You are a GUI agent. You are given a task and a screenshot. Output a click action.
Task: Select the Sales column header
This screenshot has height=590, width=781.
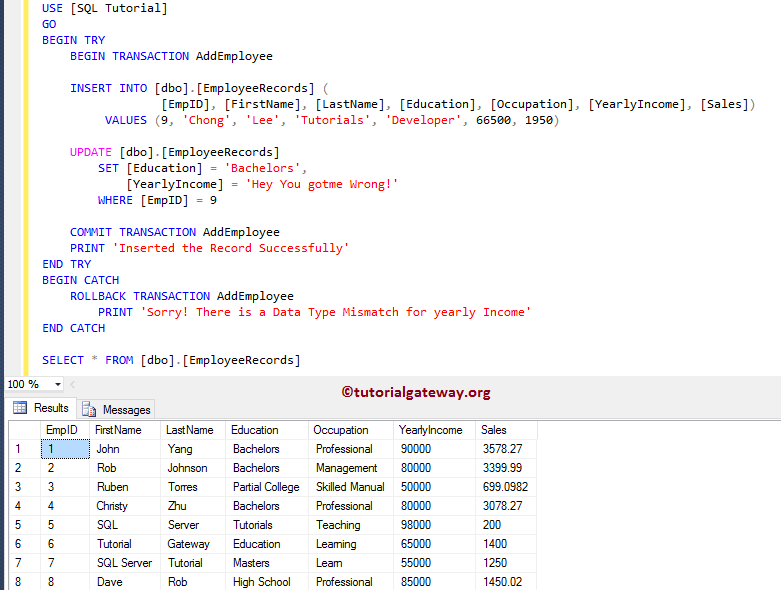pos(506,430)
